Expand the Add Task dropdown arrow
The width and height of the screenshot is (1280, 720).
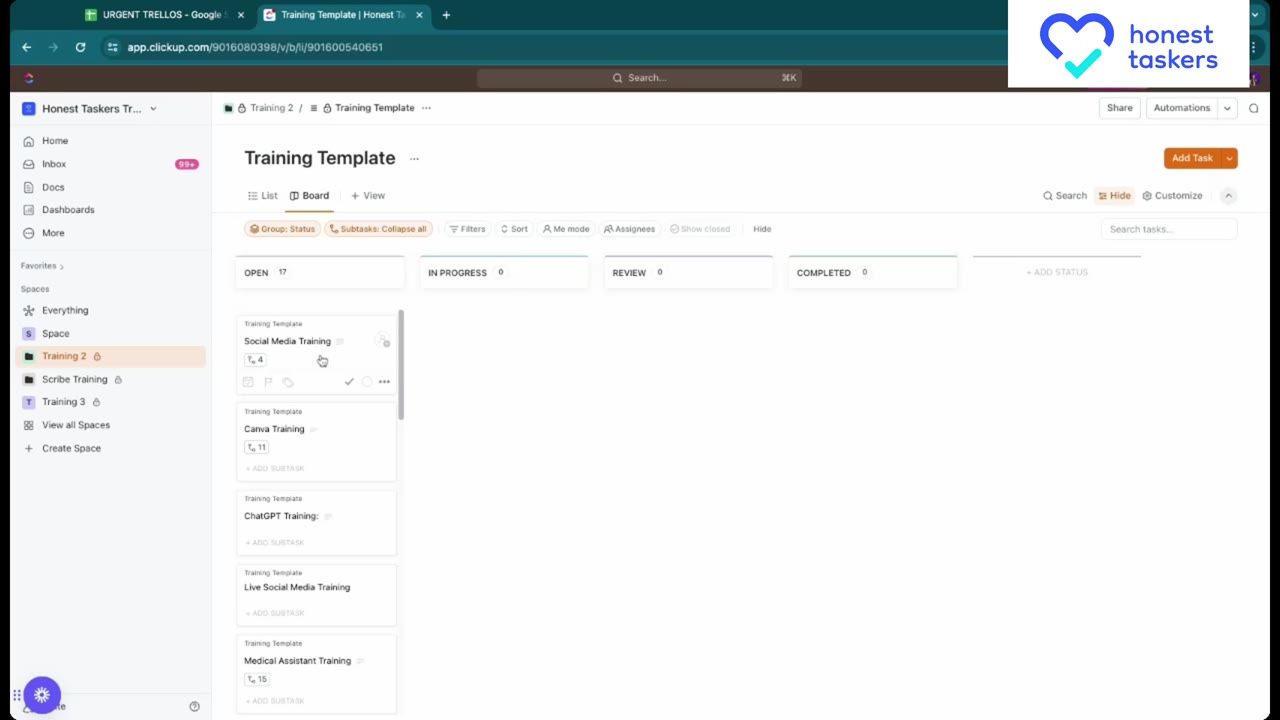pos(1229,158)
